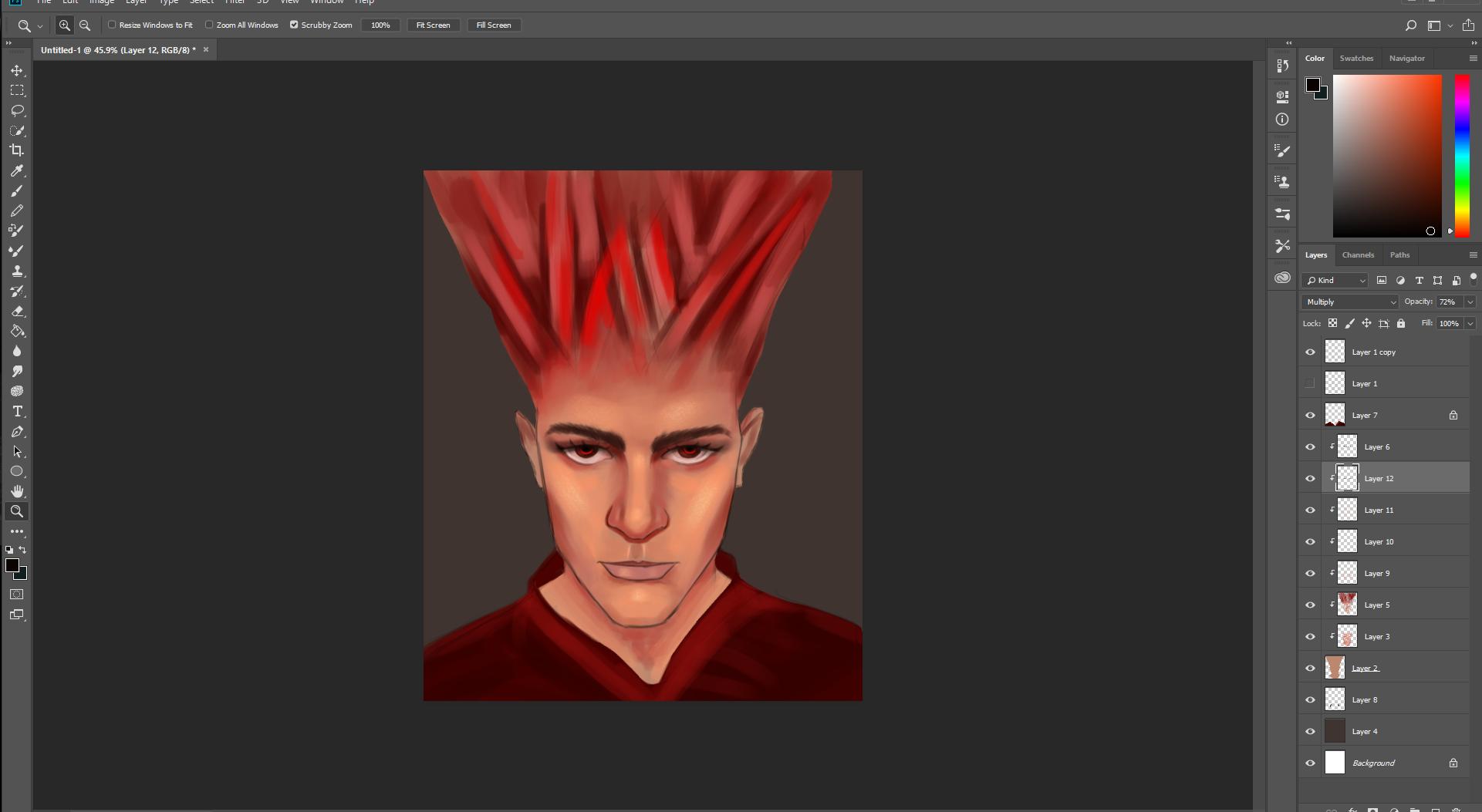
Task: Select the Move tool
Action: click(17, 70)
